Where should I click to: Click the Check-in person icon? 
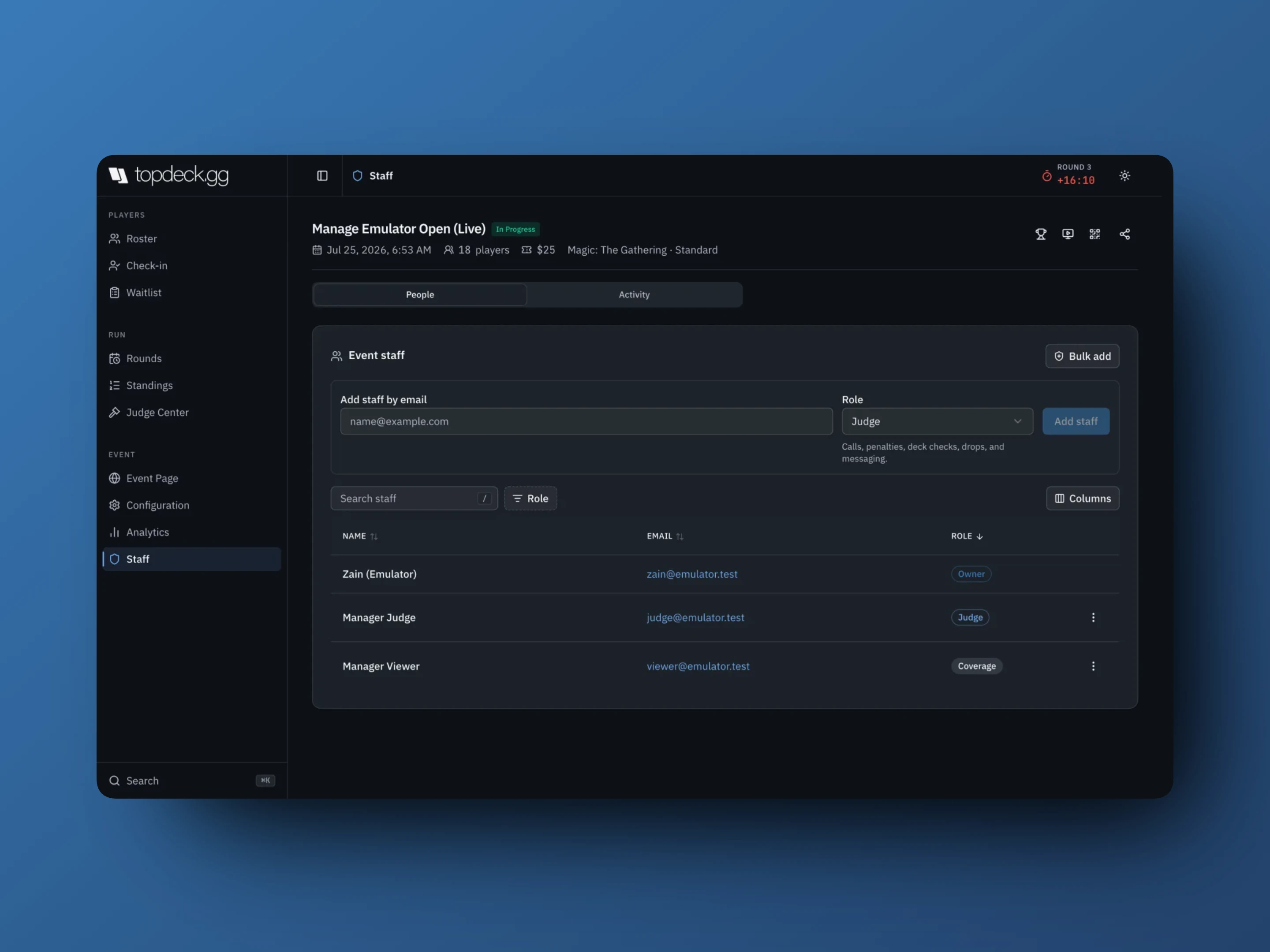(x=114, y=266)
